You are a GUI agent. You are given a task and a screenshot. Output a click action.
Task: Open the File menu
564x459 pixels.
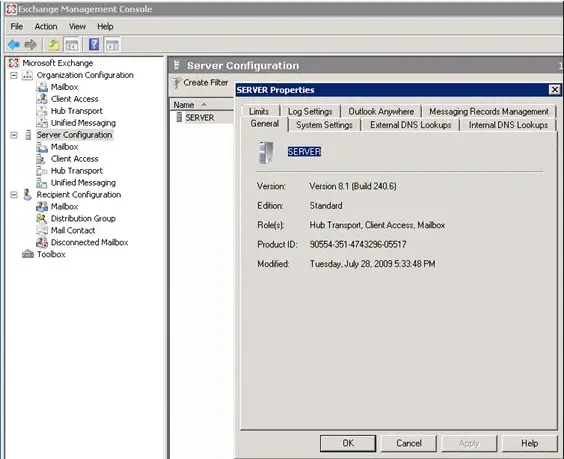pos(17,27)
